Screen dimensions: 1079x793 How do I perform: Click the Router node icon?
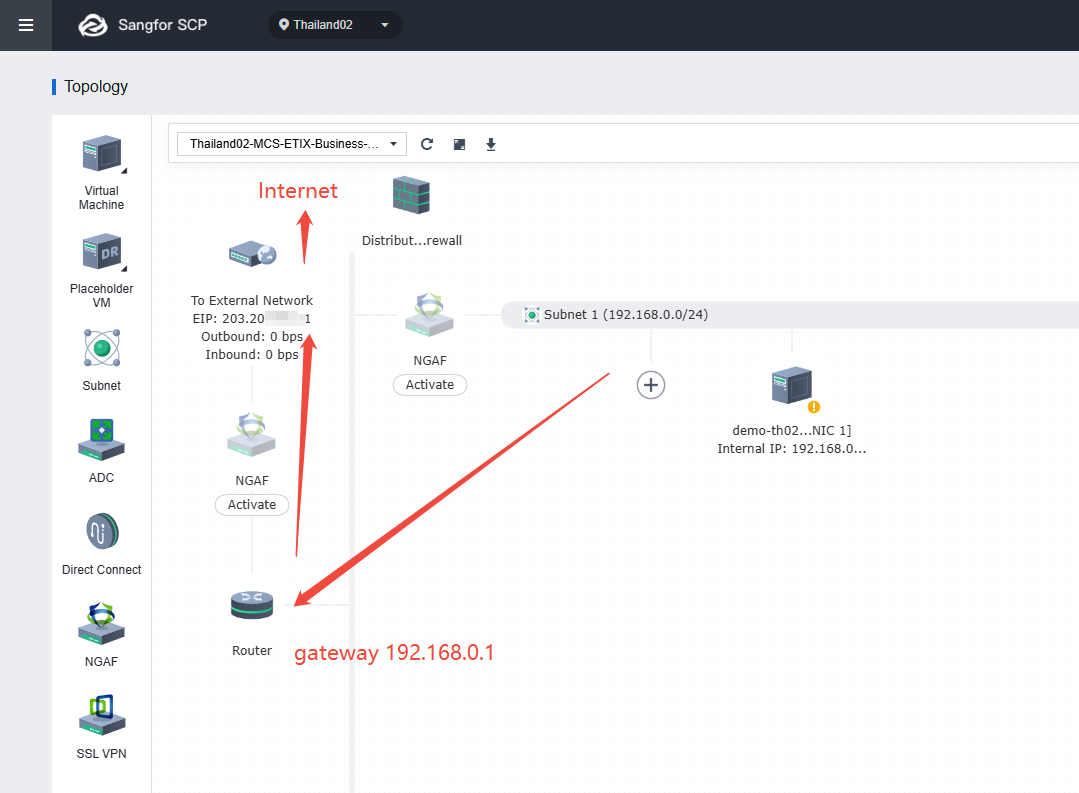point(252,604)
